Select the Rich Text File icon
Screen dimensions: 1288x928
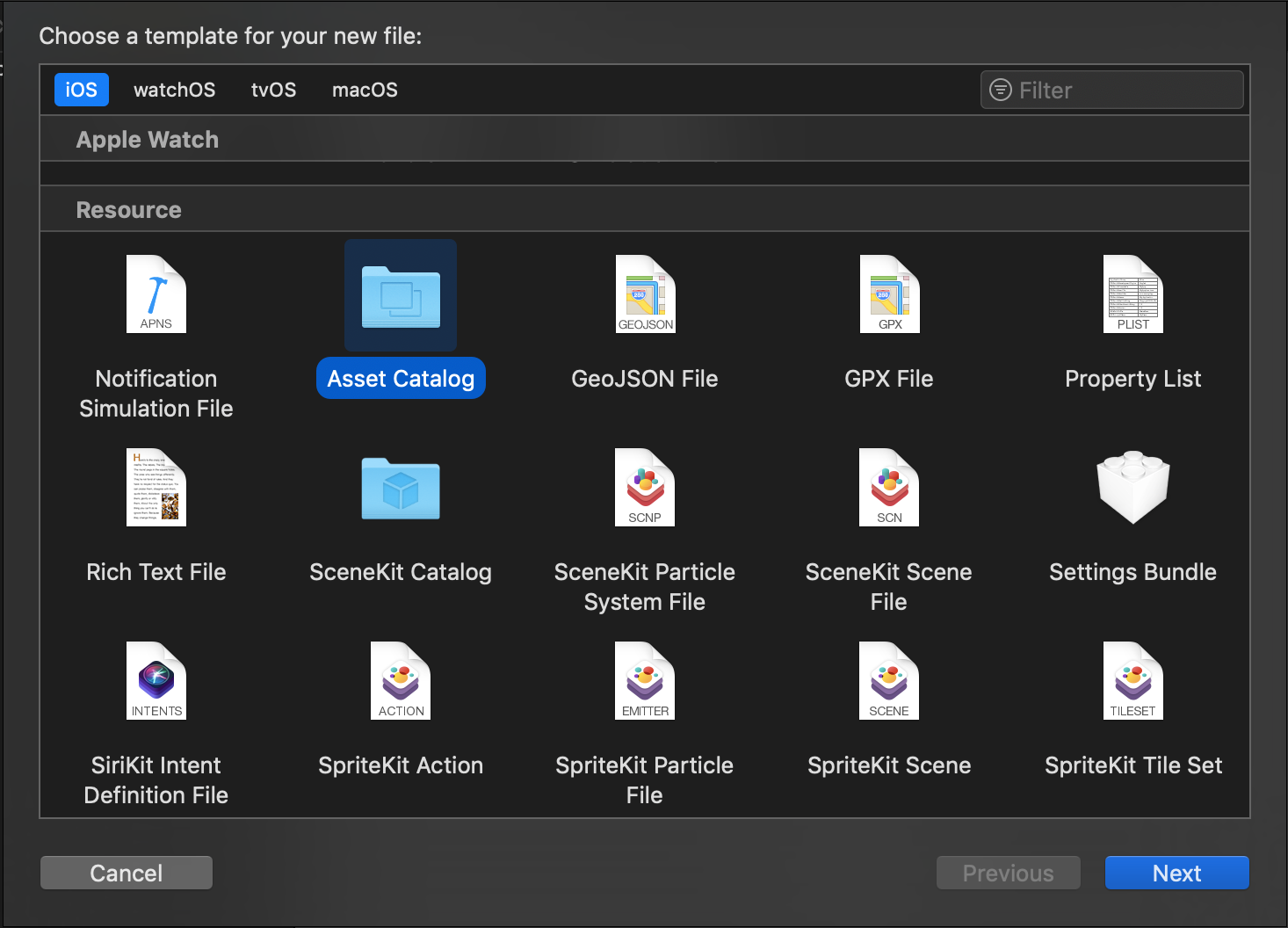[x=156, y=488]
